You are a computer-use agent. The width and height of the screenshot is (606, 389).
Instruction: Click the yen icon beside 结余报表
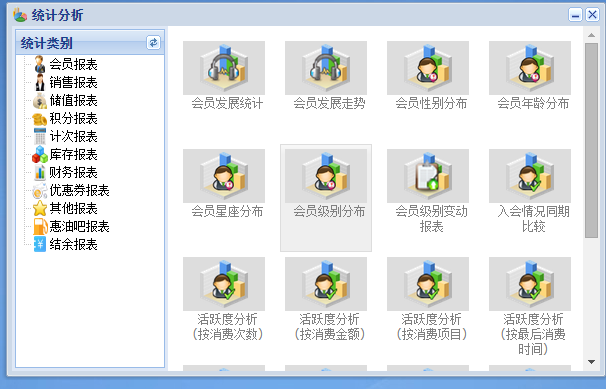click(40, 245)
